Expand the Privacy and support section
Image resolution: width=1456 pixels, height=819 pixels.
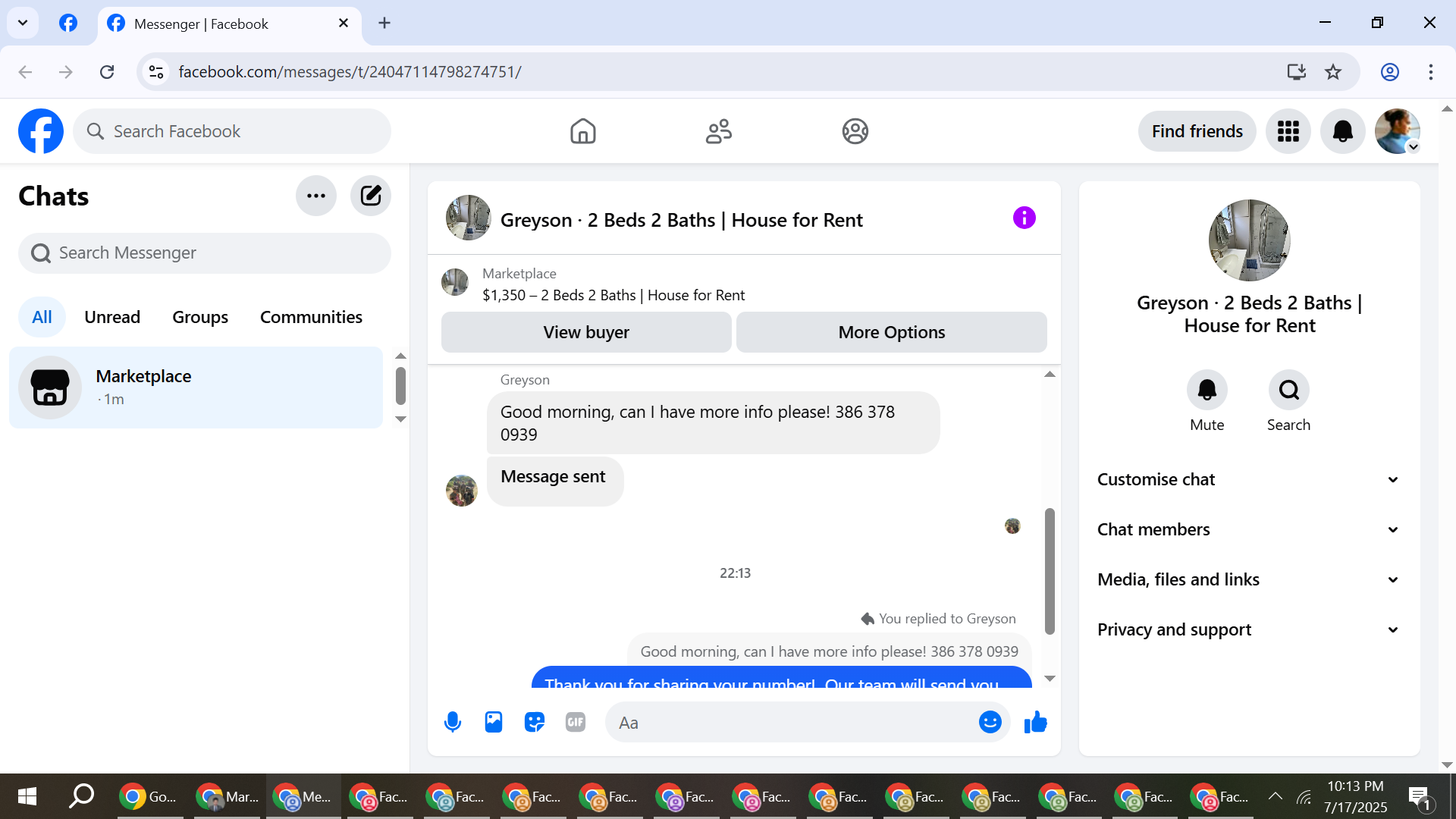coord(1249,629)
